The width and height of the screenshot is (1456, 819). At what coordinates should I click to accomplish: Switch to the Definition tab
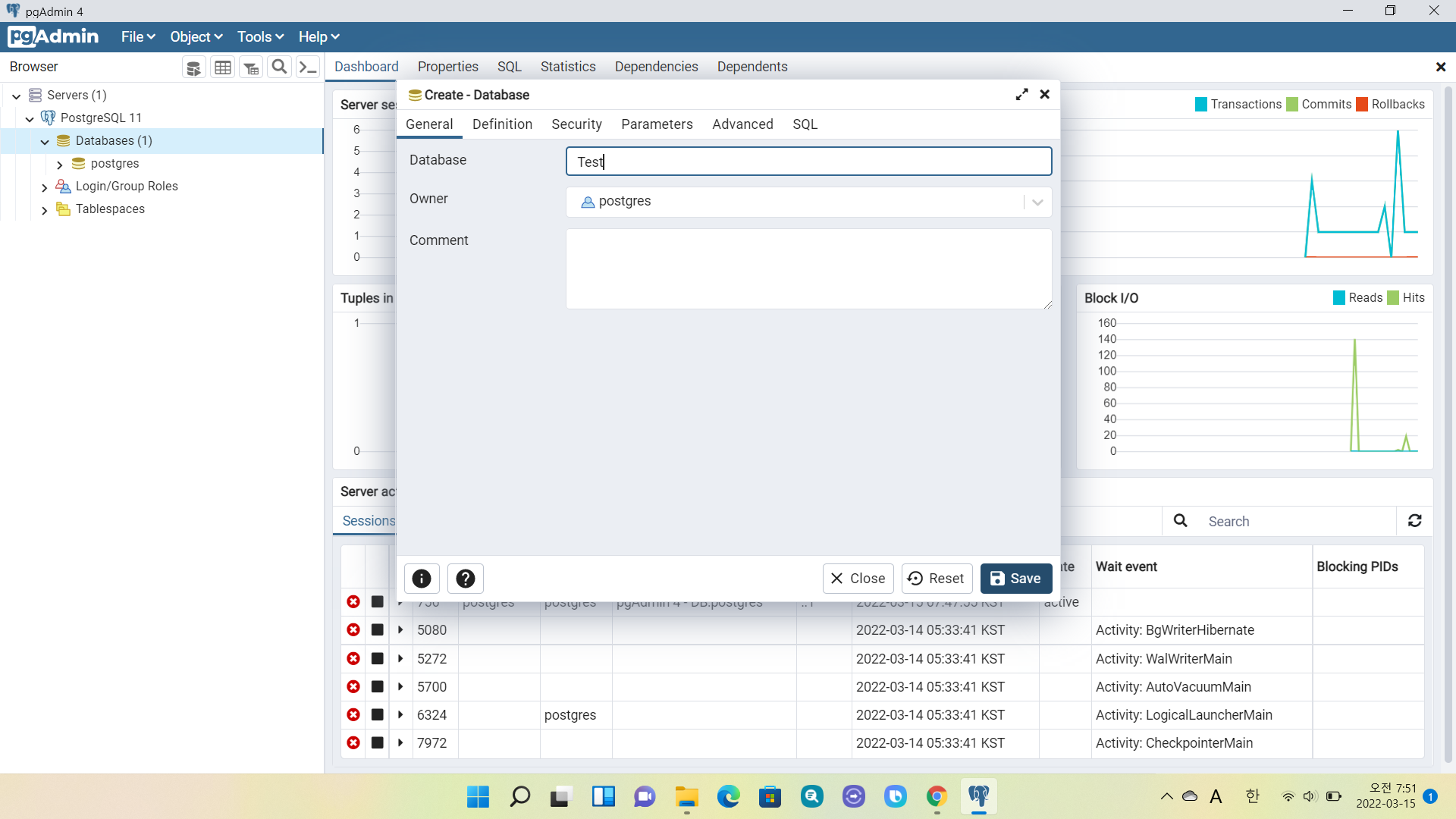[x=502, y=124]
